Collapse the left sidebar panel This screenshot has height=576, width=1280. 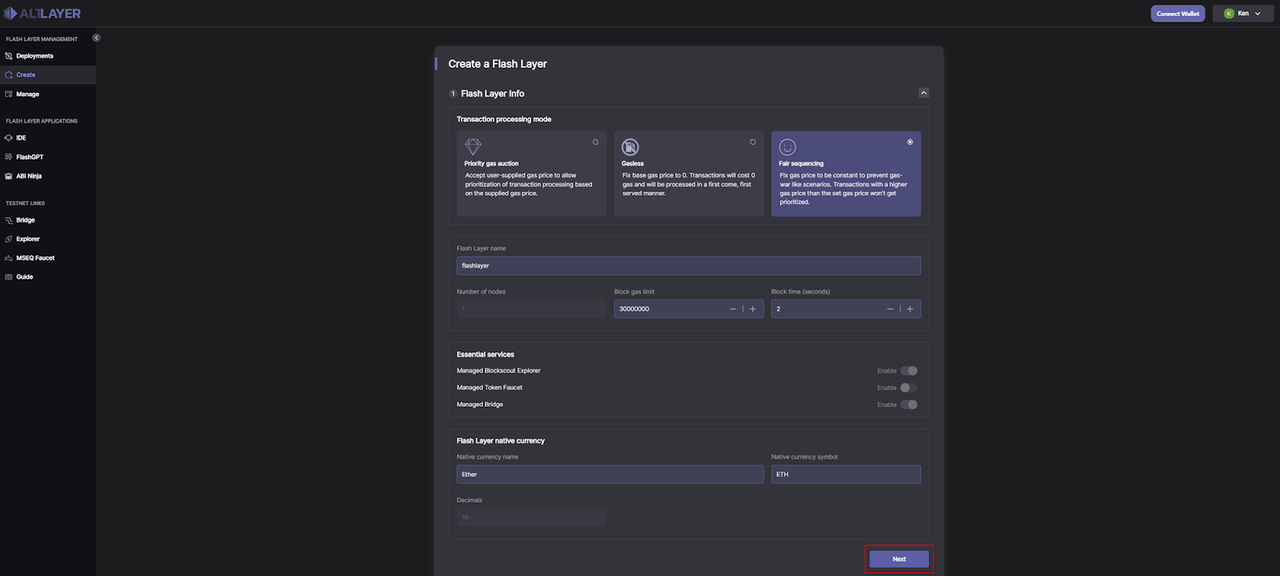97,38
